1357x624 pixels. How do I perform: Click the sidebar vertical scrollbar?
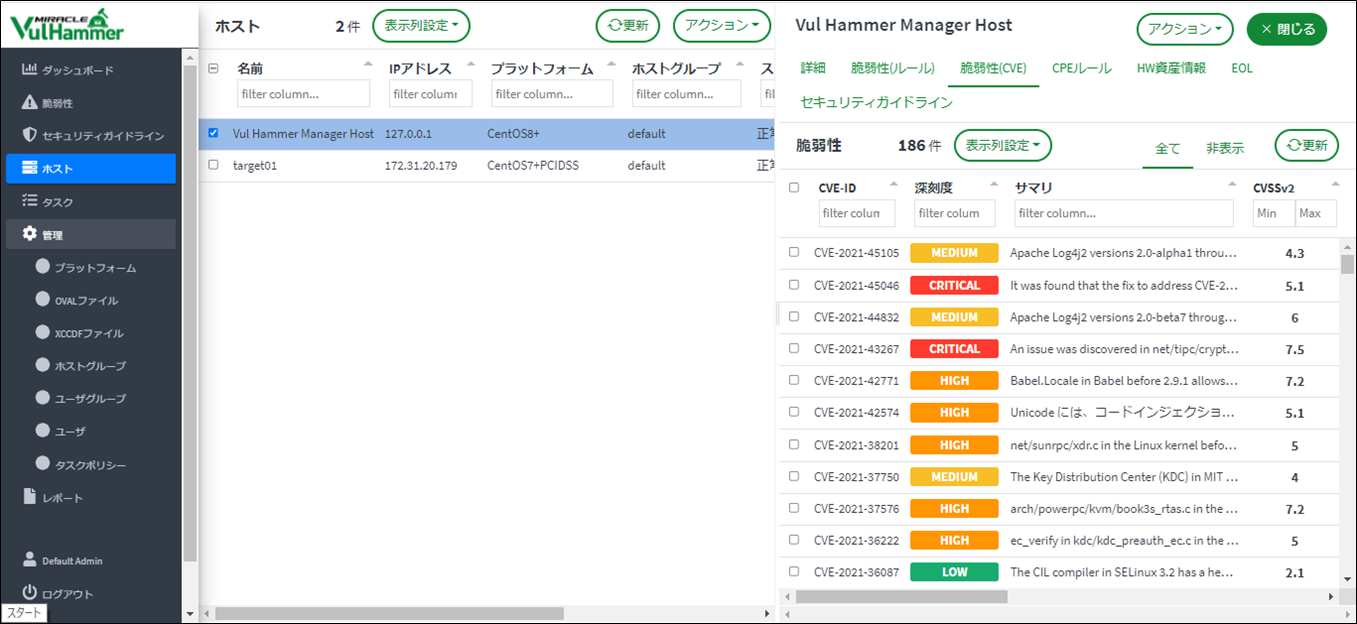(190, 312)
